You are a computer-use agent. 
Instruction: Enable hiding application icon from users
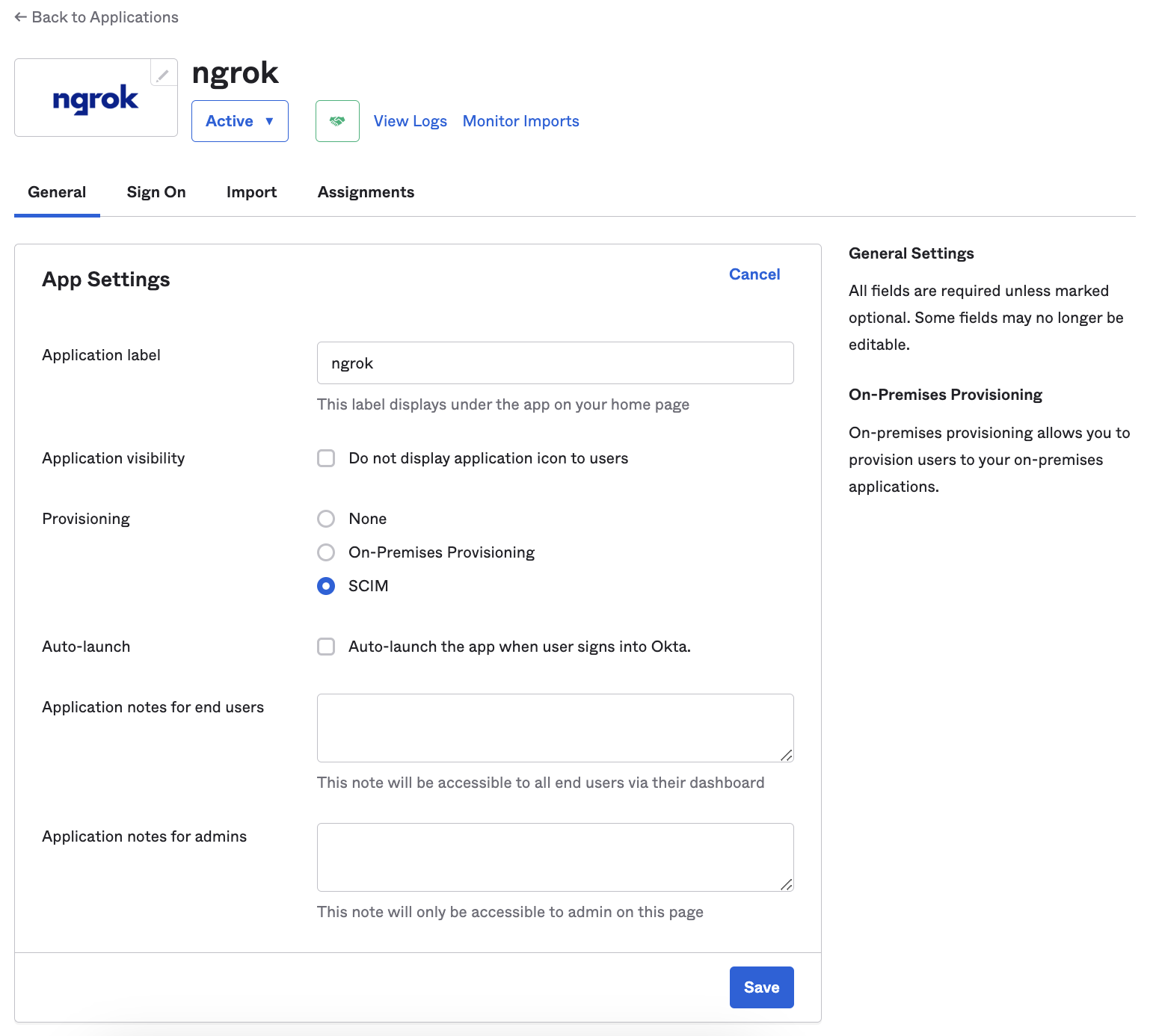(x=326, y=458)
